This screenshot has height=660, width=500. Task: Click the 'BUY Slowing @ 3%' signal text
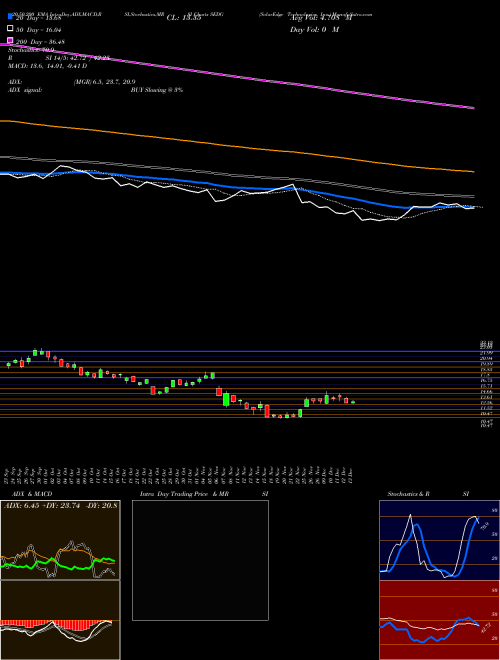[x=157, y=90]
